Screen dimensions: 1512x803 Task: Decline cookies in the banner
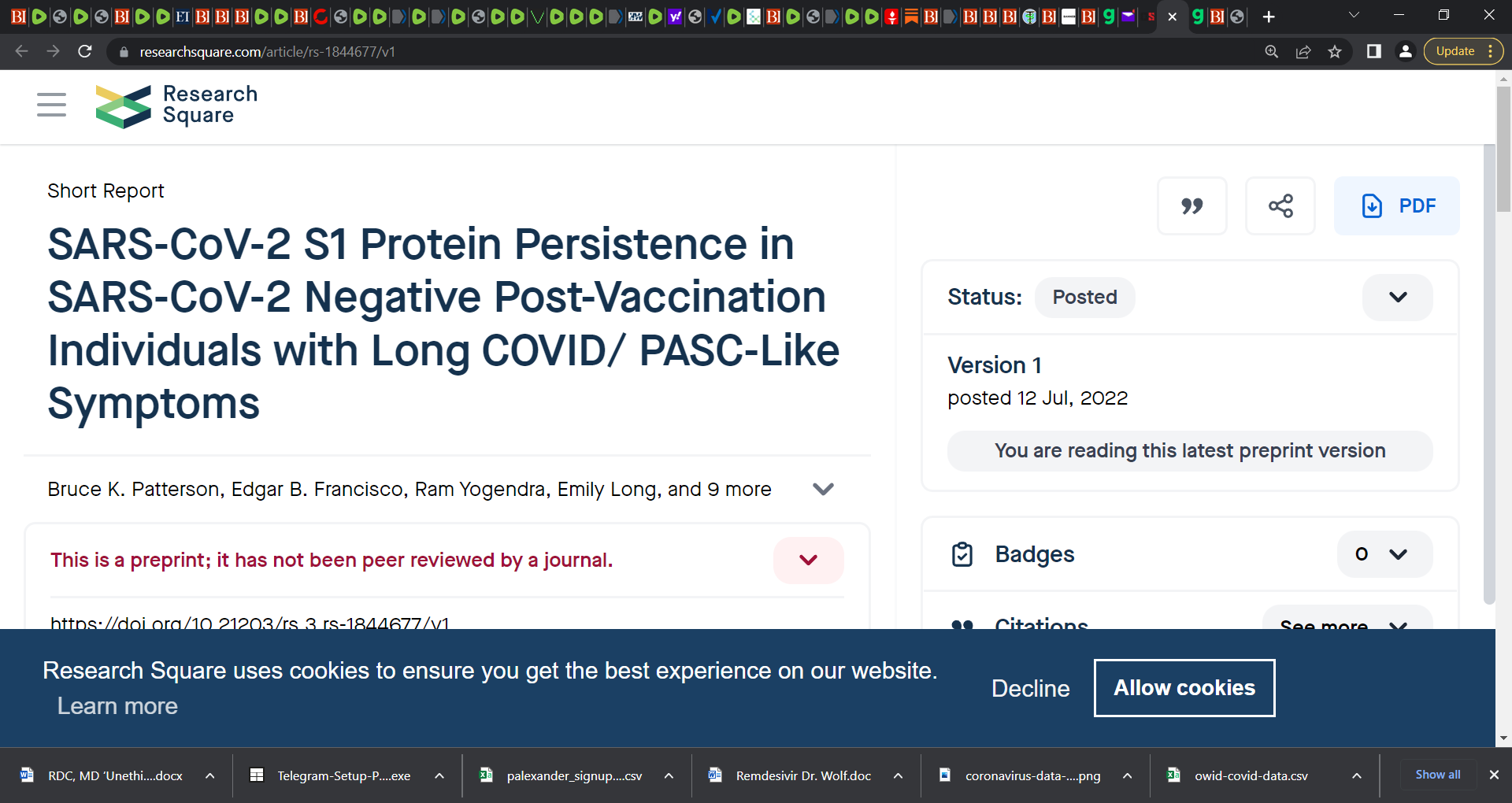pyautogui.click(x=1030, y=688)
